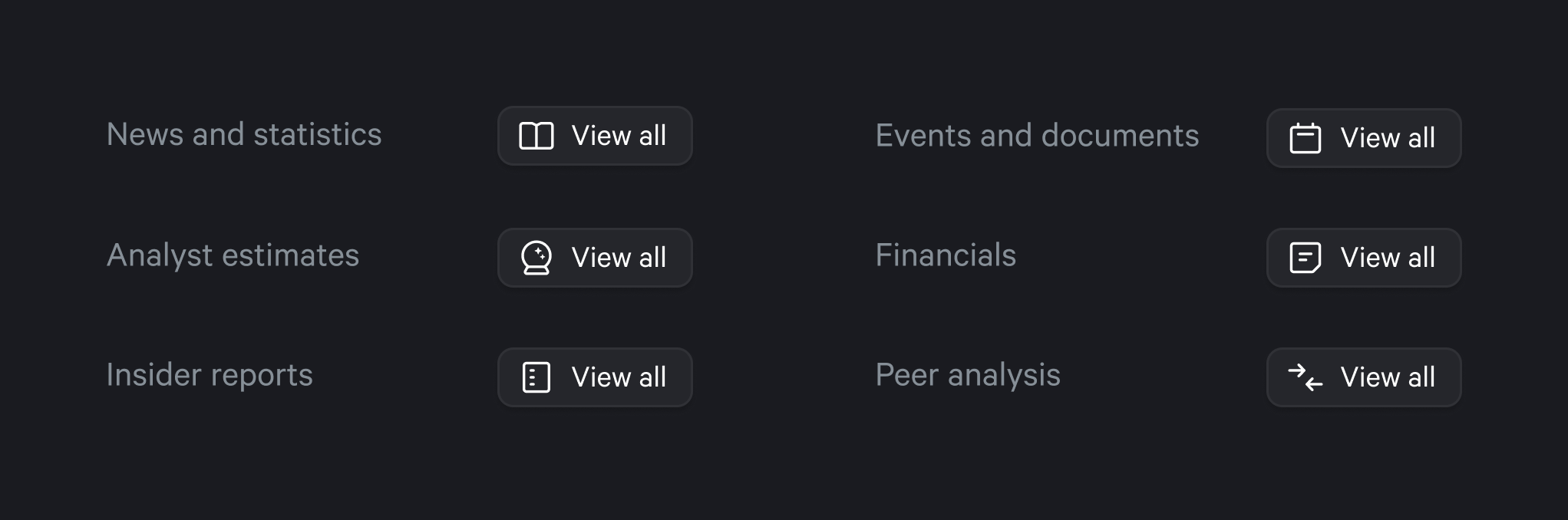Click the opposing arrows icon for Peer analysis
Image resolution: width=1568 pixels, height=520 pixels.
click(x=1305, y=377)
